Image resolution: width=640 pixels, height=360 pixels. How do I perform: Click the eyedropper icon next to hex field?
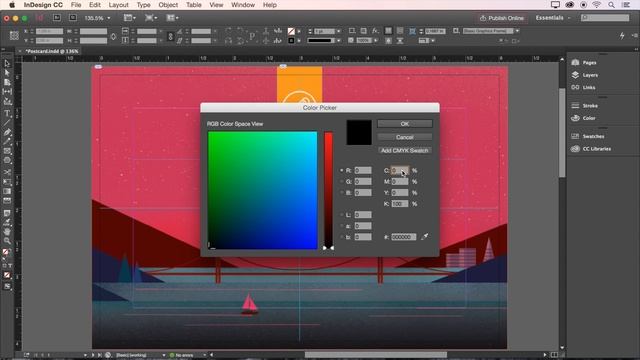click(425, 236)
